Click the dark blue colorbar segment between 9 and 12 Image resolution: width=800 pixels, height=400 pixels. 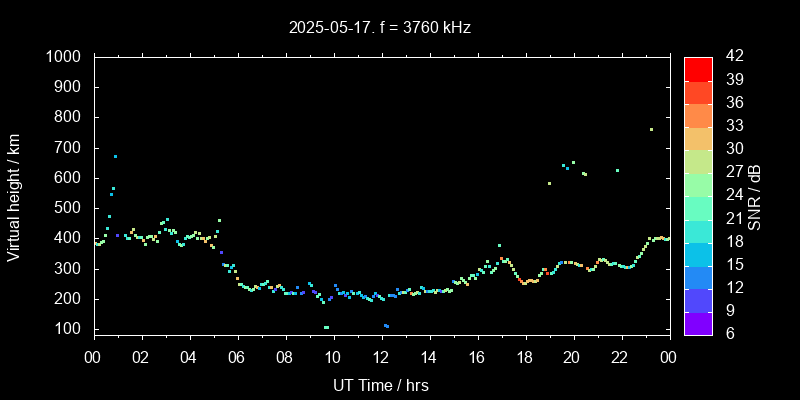pos(698,299)
